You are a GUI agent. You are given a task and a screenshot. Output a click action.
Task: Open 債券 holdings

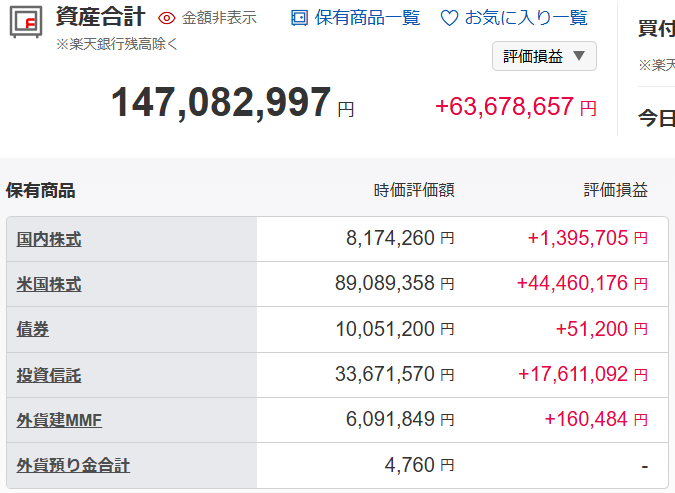coord(33,329)
